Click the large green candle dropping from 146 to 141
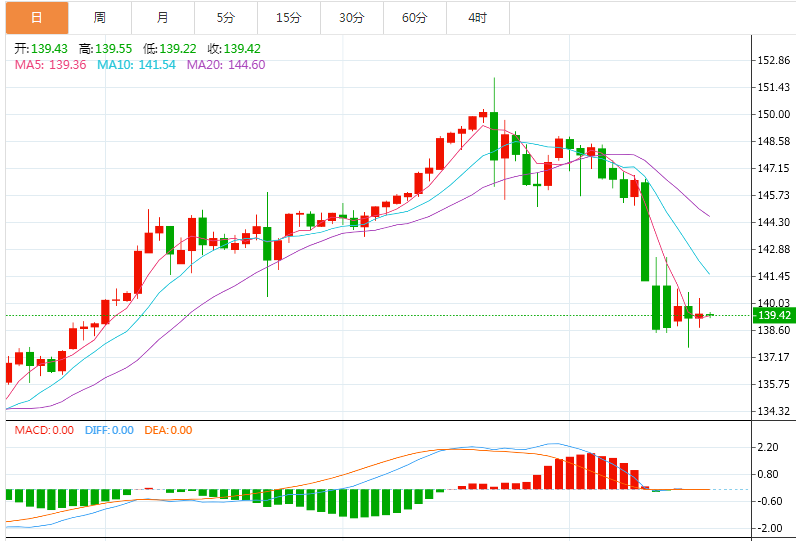This screenshot has height=541, width=796. 645,231
